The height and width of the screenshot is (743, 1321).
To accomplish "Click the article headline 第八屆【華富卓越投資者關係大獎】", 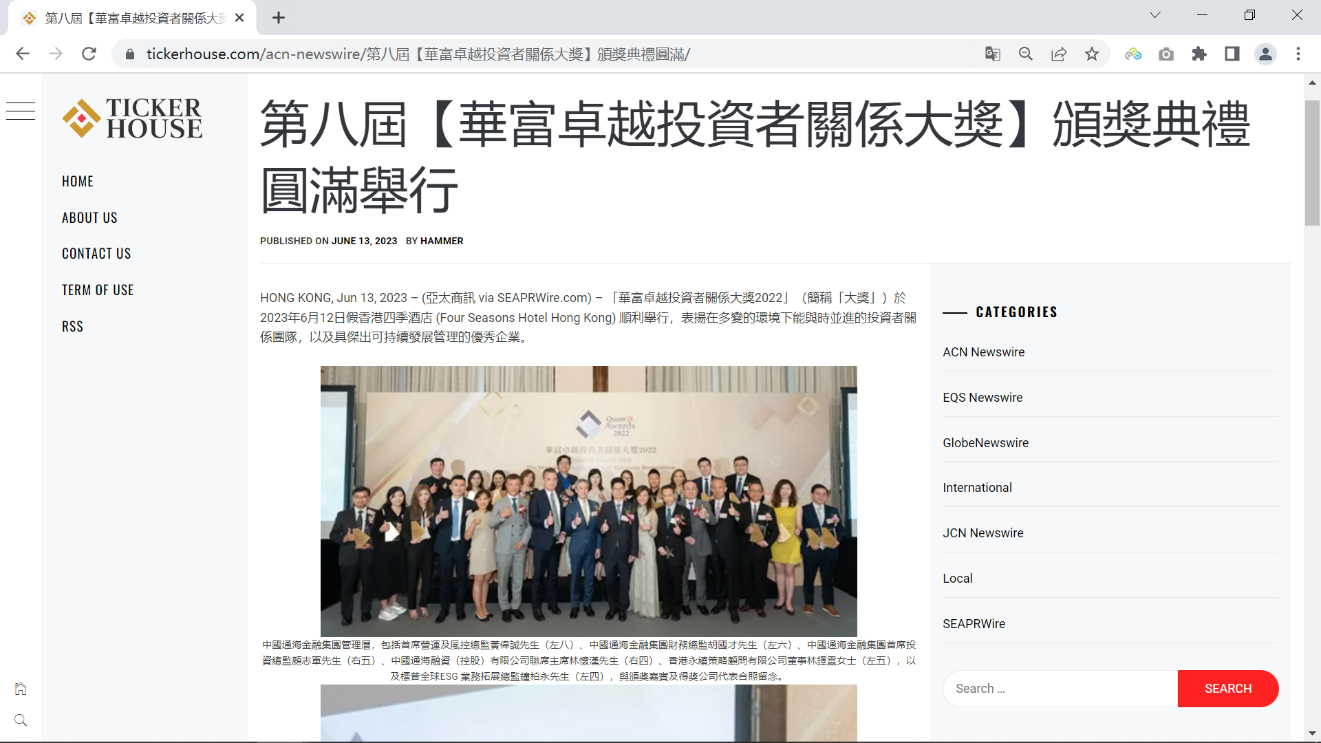I will (x=755, y=156).
